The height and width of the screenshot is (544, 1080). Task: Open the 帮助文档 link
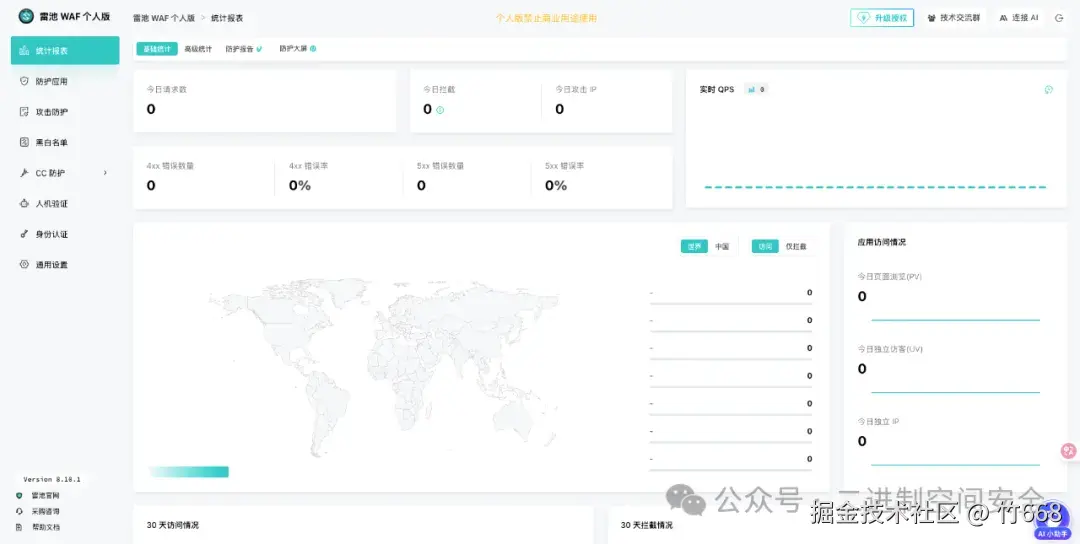click(x=45, y=527)
